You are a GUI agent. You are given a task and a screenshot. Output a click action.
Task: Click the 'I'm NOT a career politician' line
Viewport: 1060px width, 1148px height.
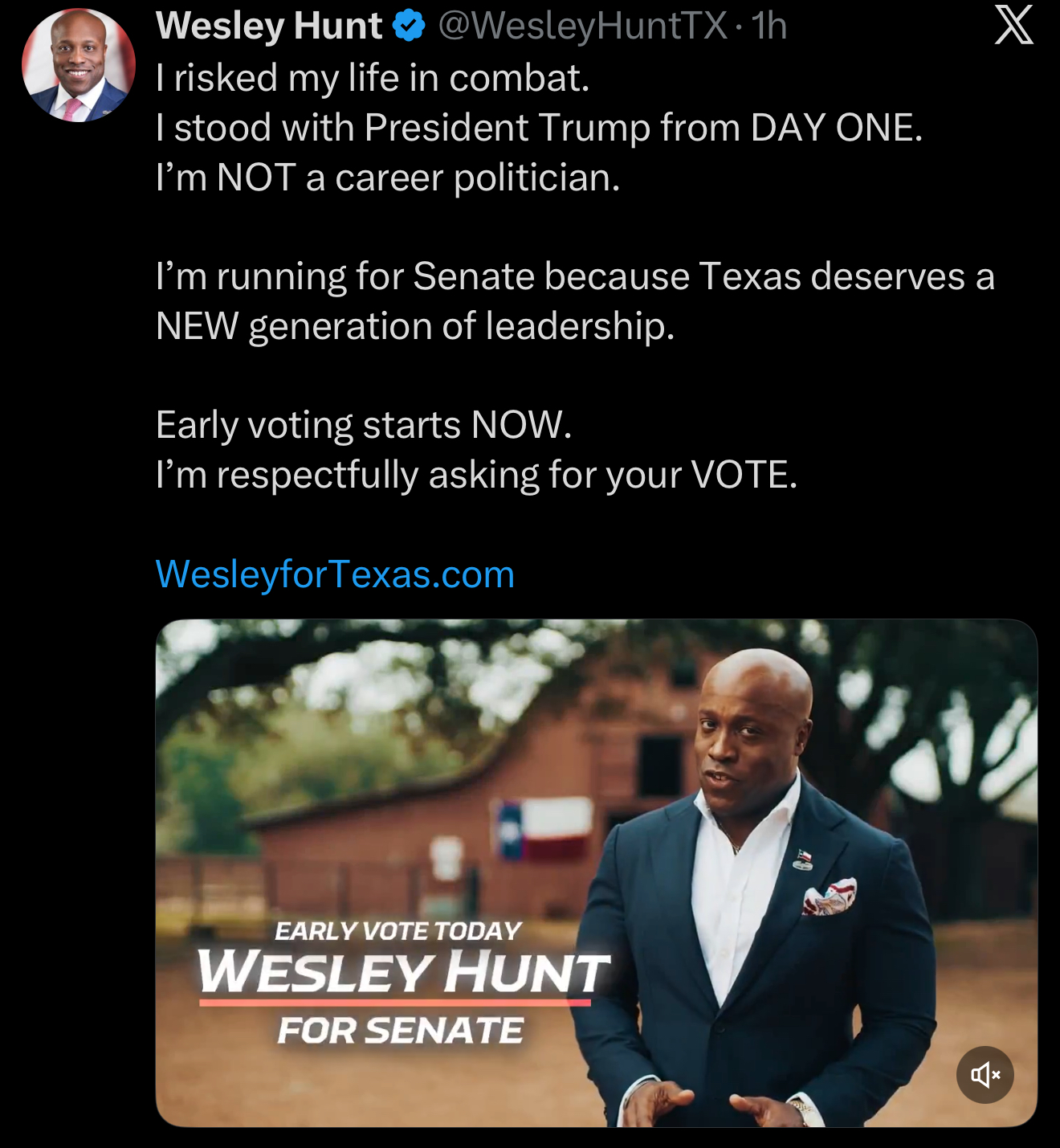pos(388,178)
